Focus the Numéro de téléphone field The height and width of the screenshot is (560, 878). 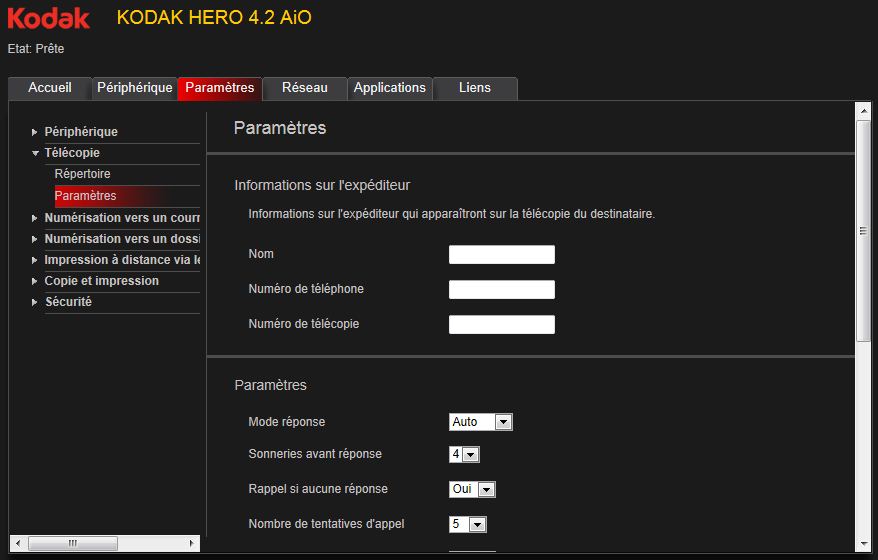tap(501, 290)
